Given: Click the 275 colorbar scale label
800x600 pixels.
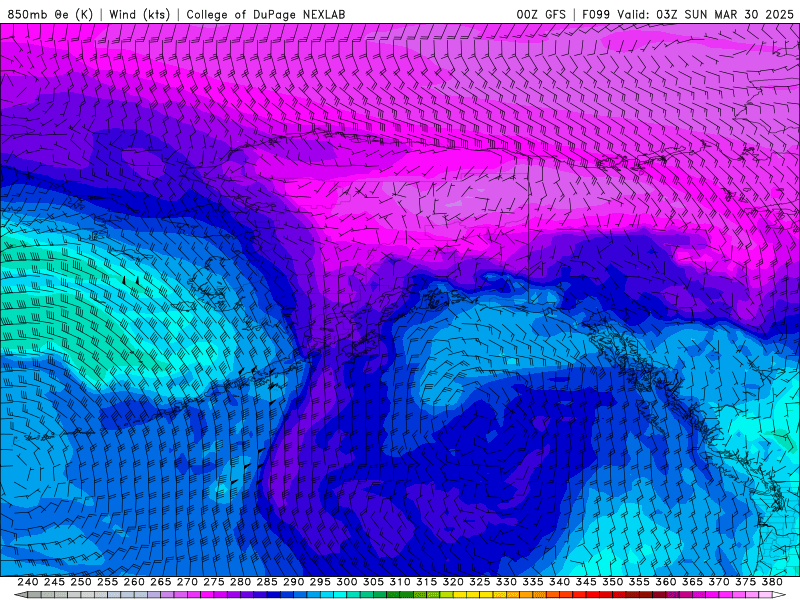Looking at the screenshot, I should click(214, 582).
